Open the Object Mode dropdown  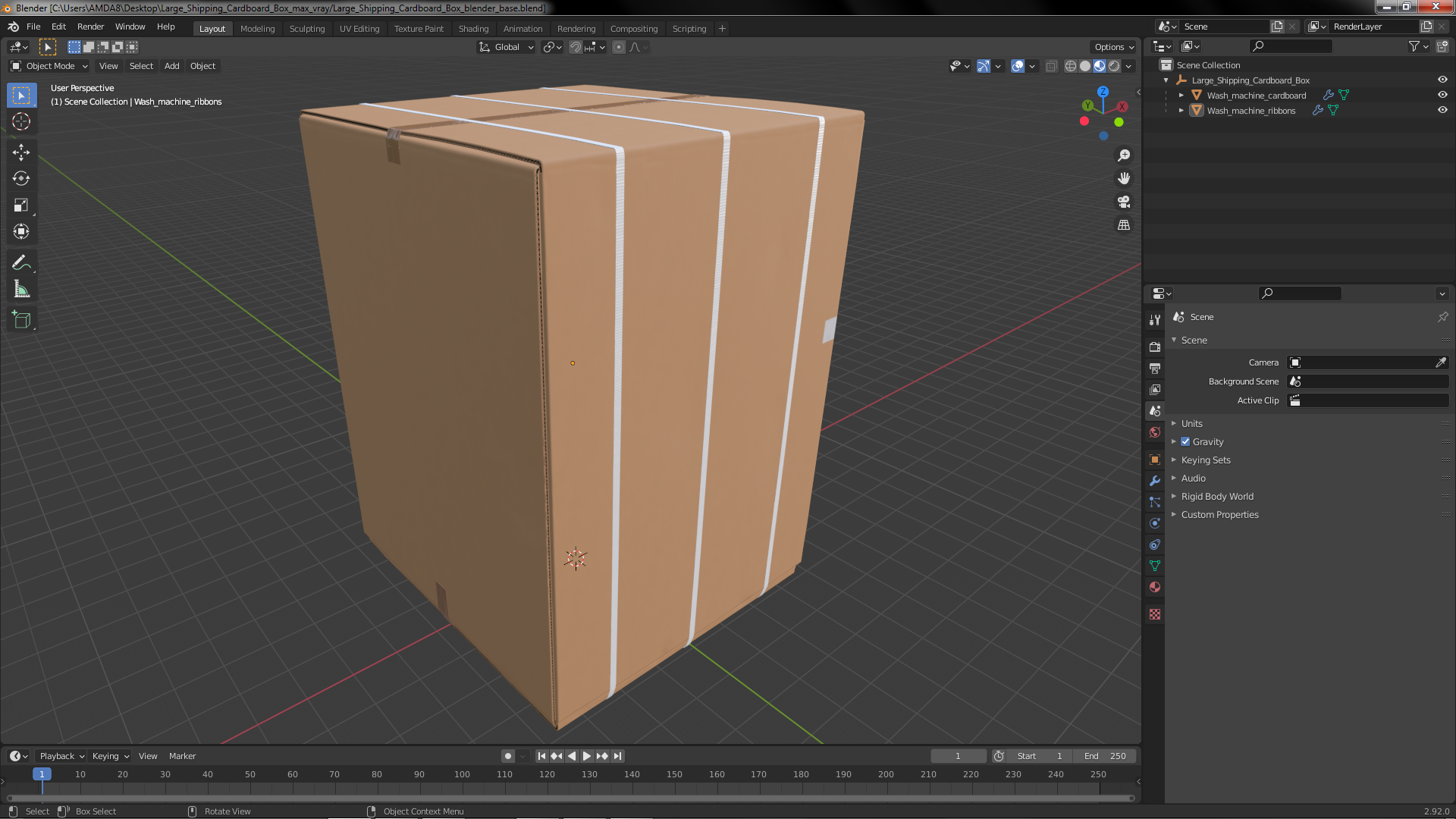49,66
